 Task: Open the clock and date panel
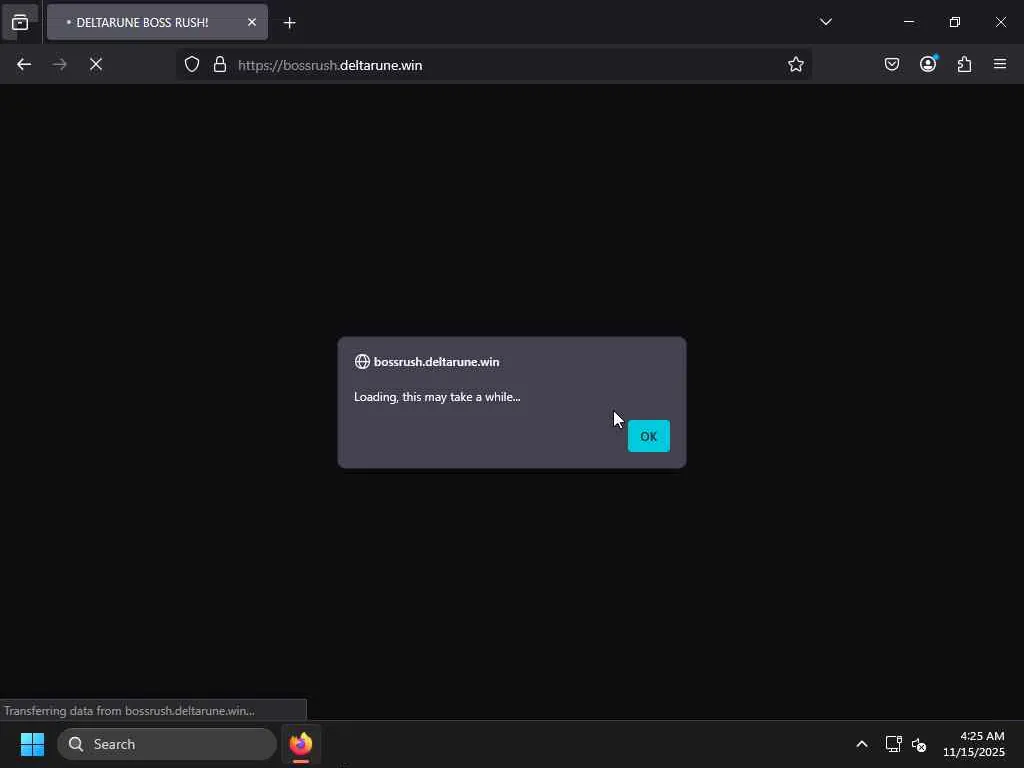974,744
